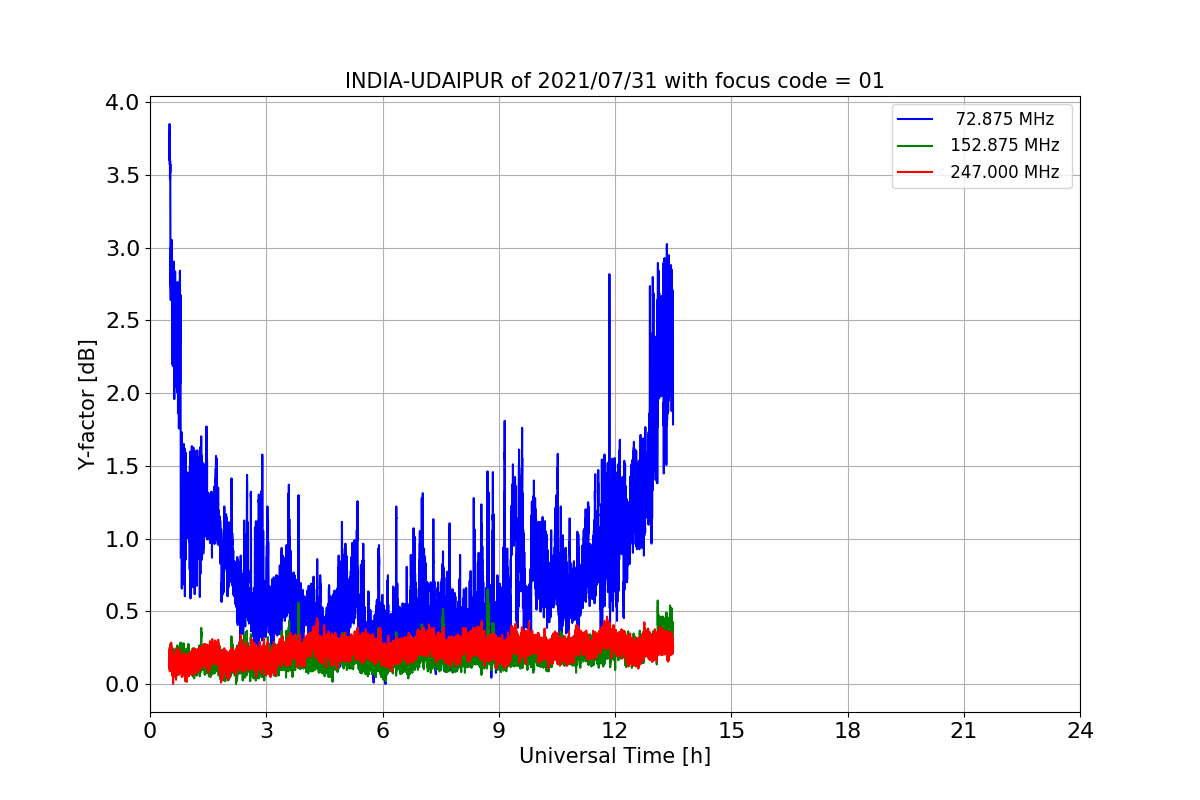The height and width of the screenshot is (800, 1200).
Task: Click y-axis tick label 2.5
Action: click(x=122, y=321)
